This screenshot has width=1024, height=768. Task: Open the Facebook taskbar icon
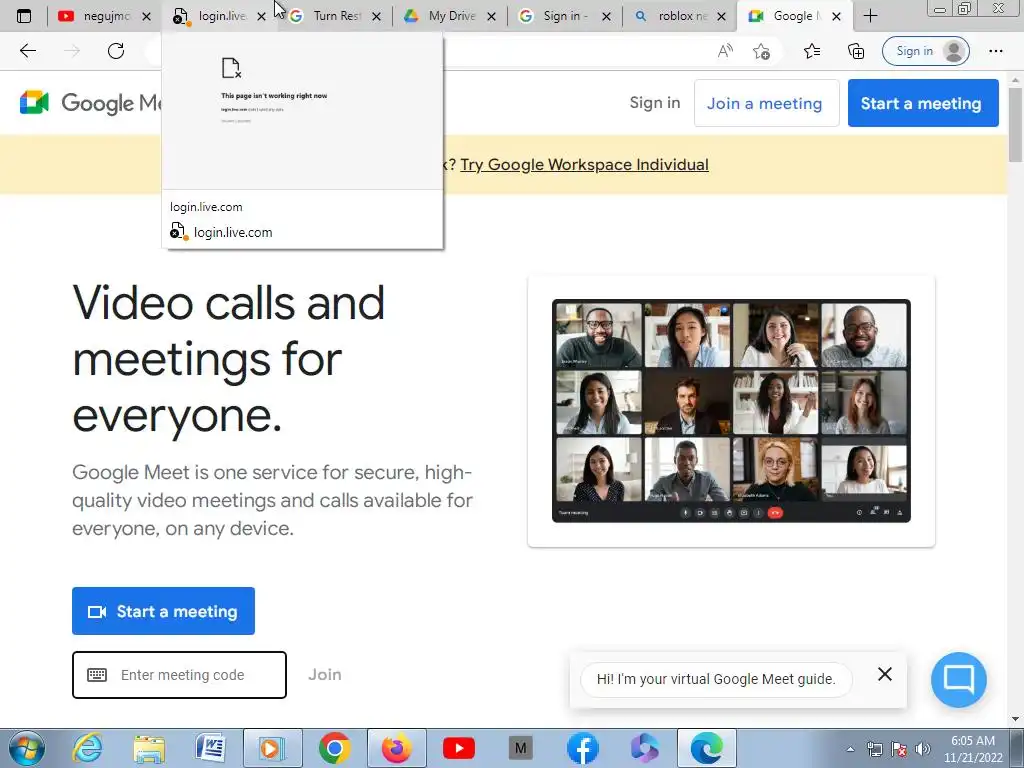pos(583,748)
